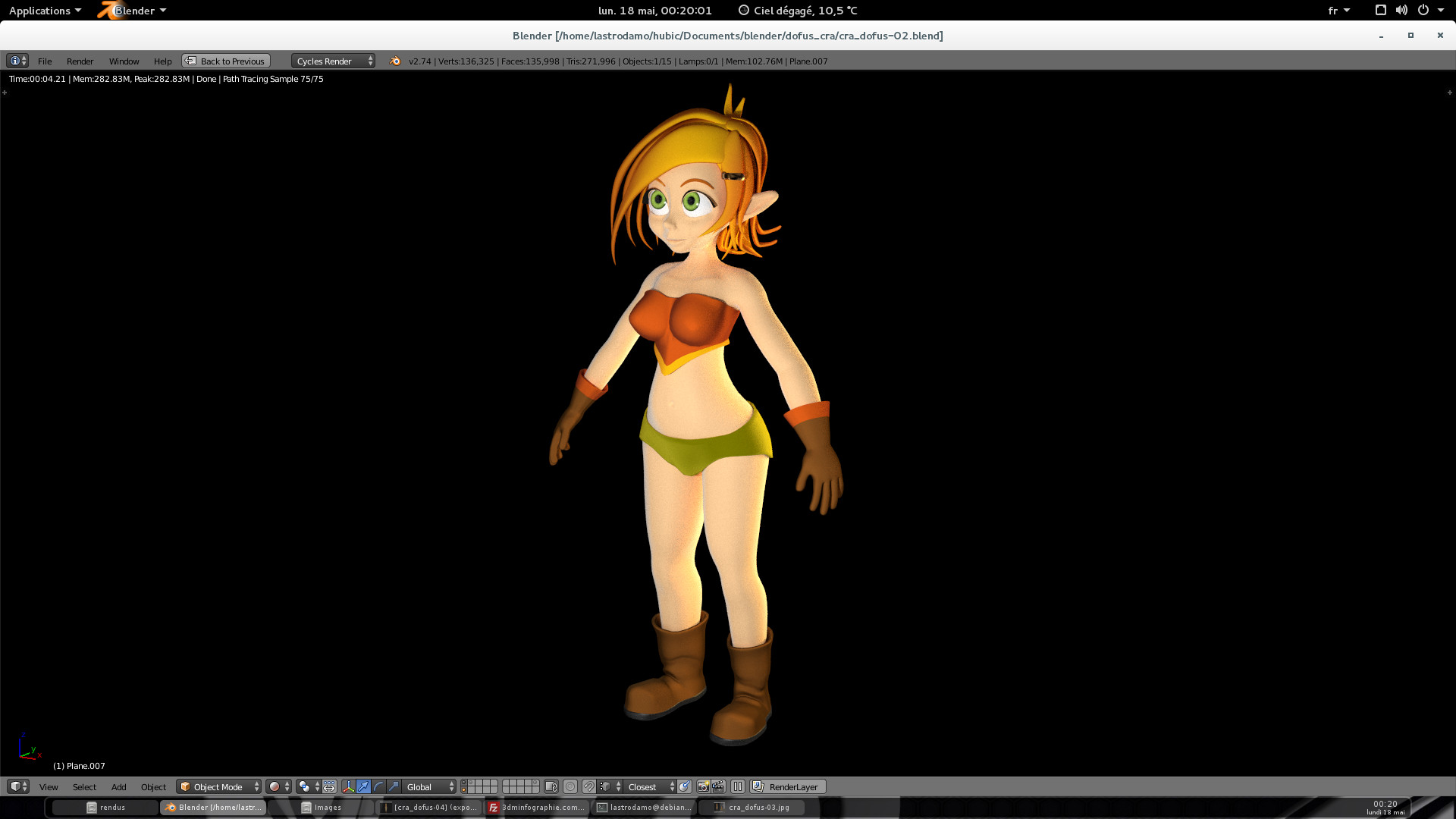Switch to Images taskbar window

pyautogui.click(x=322, y=807)
